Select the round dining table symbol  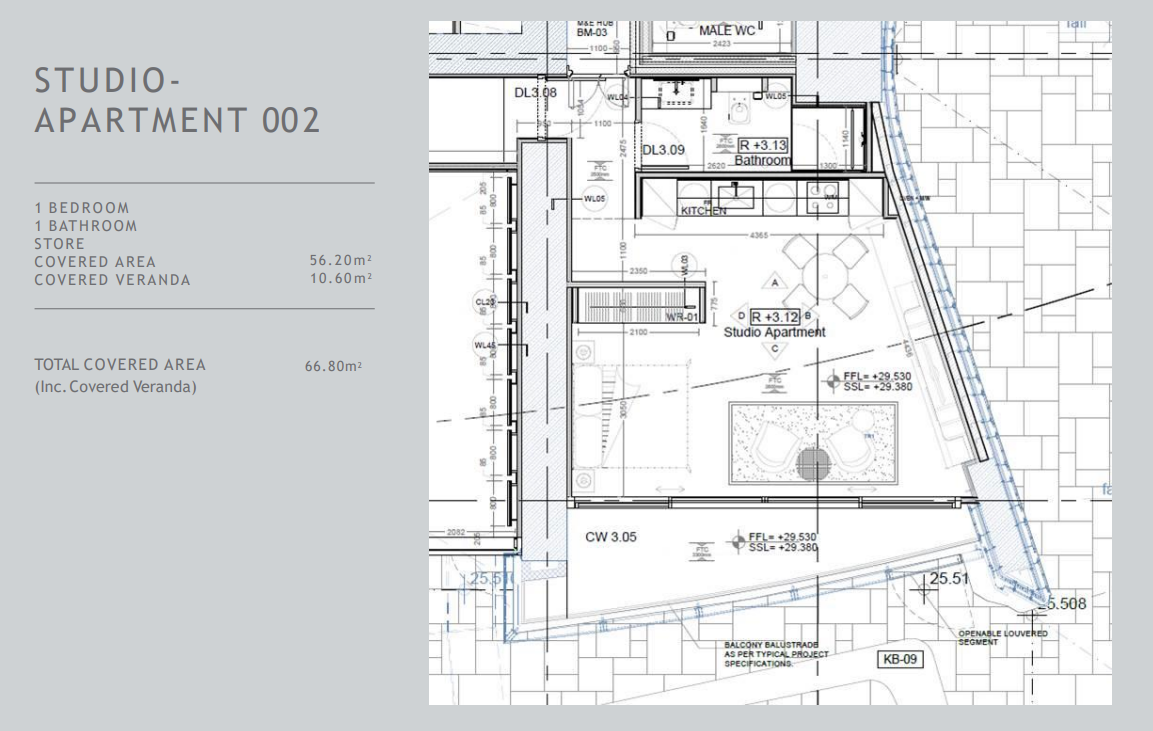pyautogui.click(x=825, y=269)
